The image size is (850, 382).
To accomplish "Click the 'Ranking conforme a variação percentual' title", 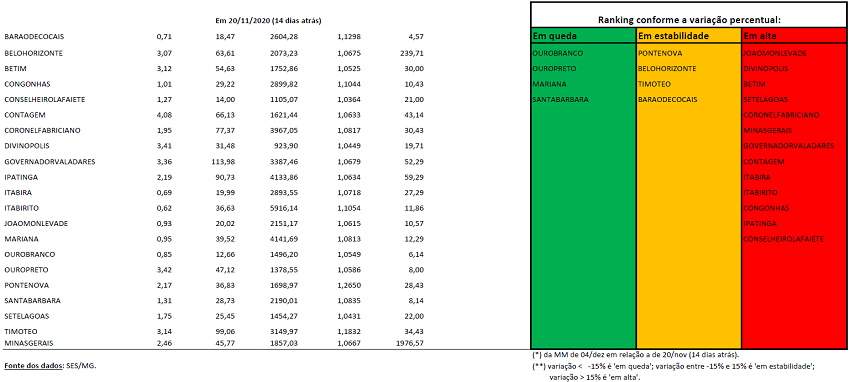I will pos(689,20).
